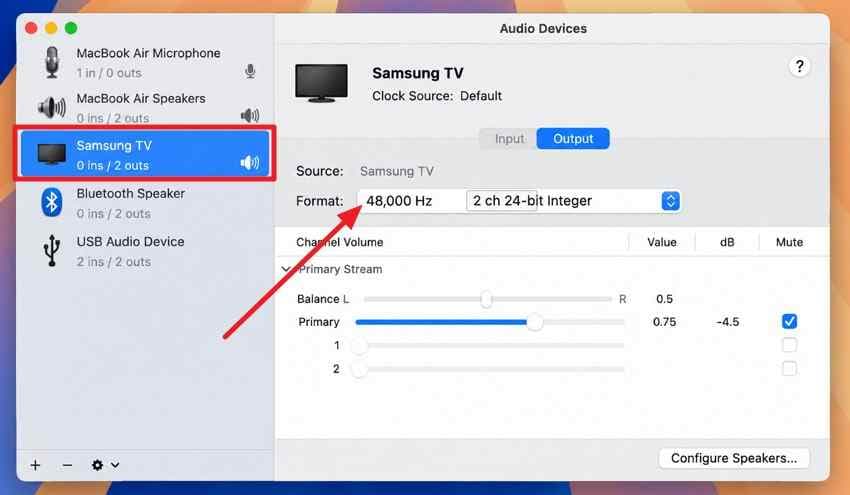850x495 pixels.
Task: Click the Primary volume slider knob
Action: [535, 322]
